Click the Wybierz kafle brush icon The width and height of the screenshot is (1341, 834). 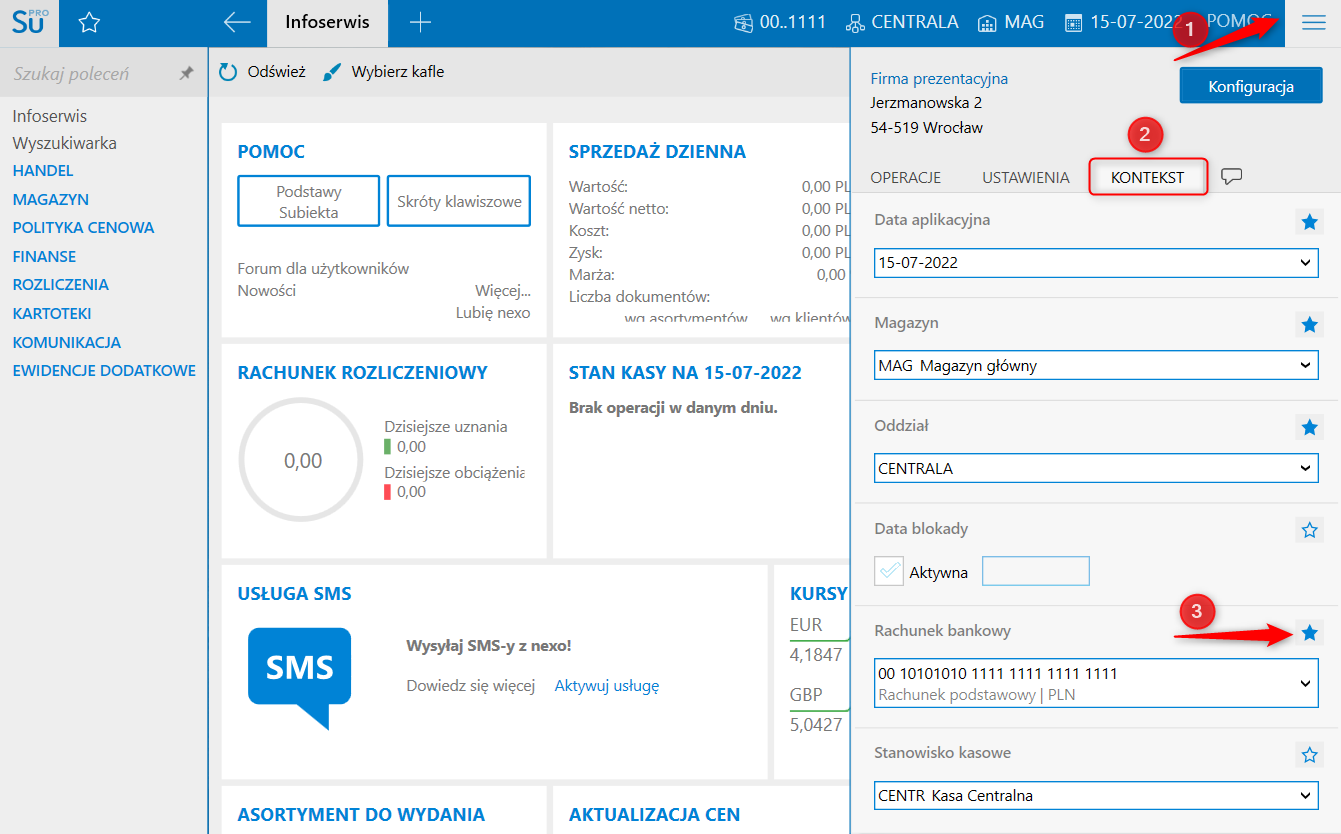point(333,72)
